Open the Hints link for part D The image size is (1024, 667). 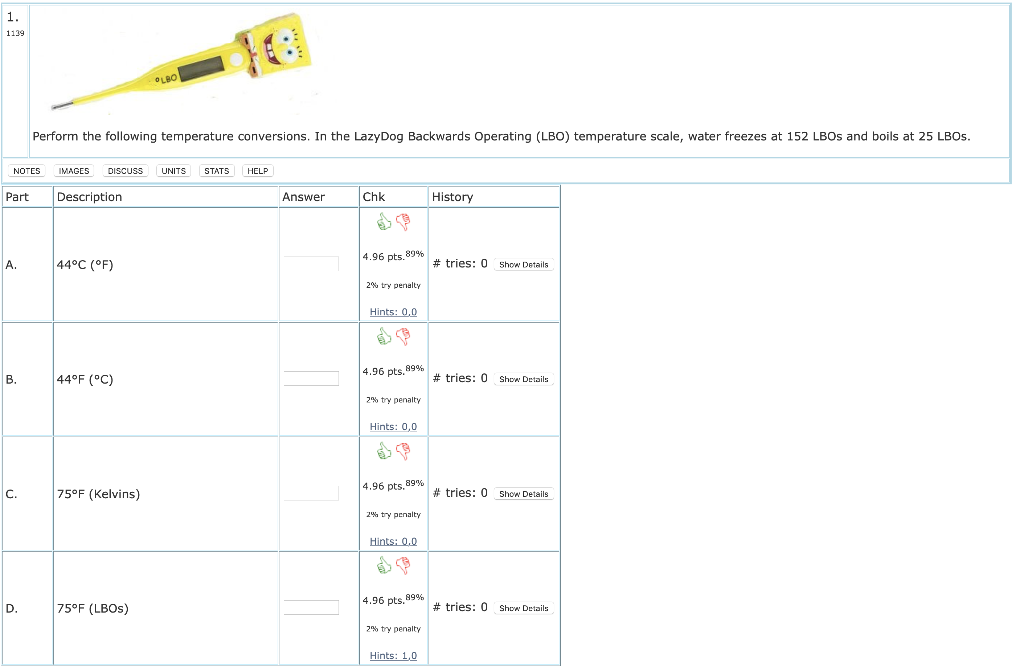[x=393, y=655]
